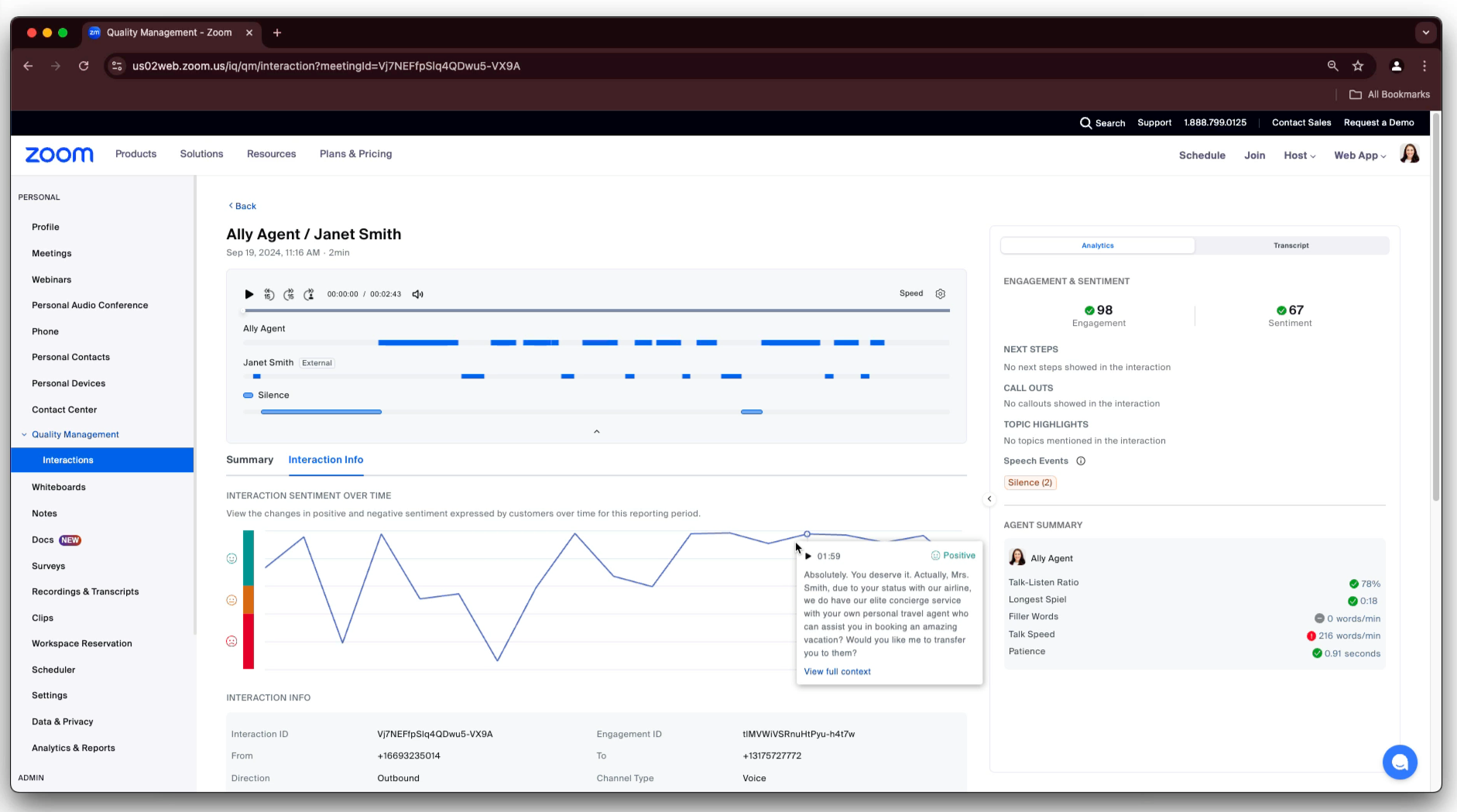The width and height of the screenshot is (1457, 812).
Task: Click the Zoom logo
Action: coord(60,155)
